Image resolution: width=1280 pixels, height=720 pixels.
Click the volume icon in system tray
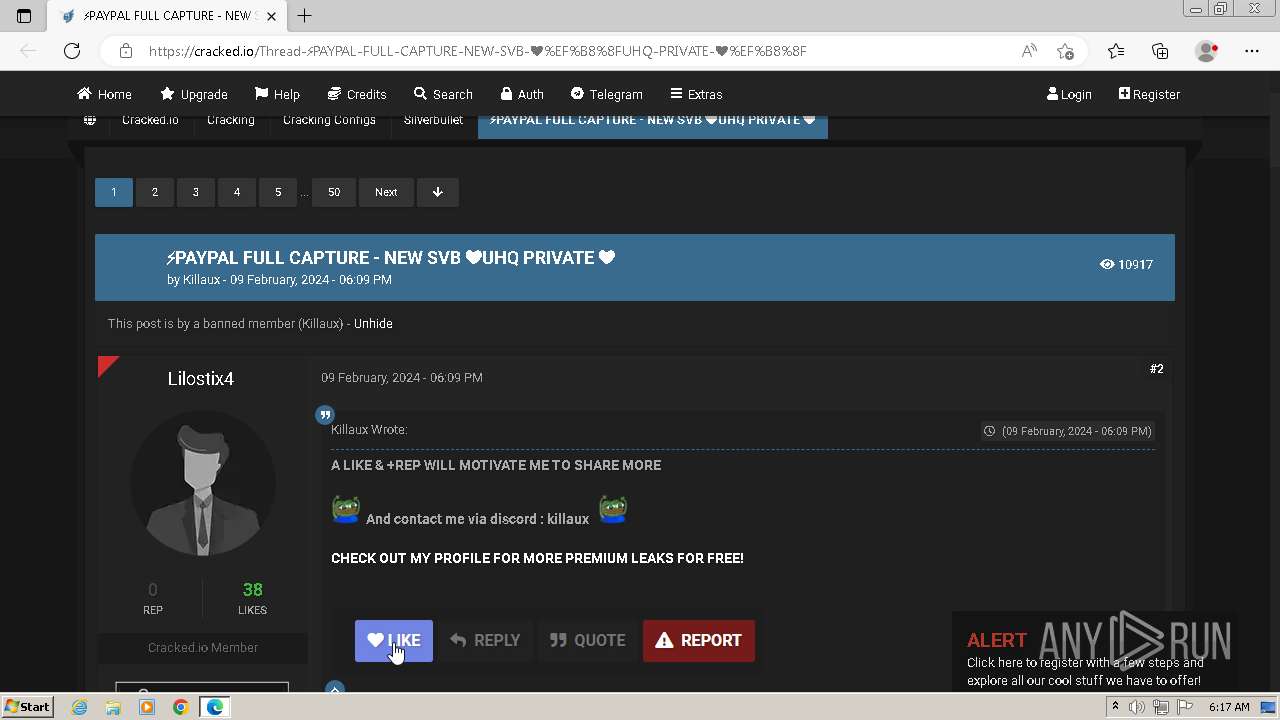coord(1137,707)
